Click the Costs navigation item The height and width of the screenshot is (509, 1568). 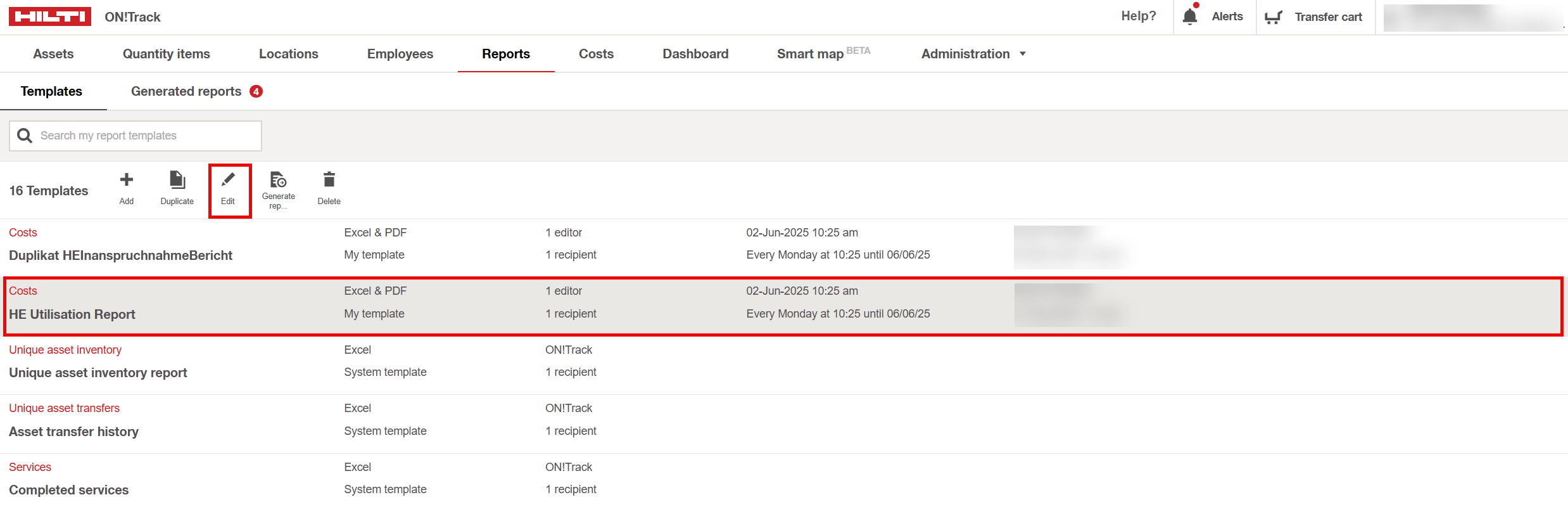pos(596,54)
